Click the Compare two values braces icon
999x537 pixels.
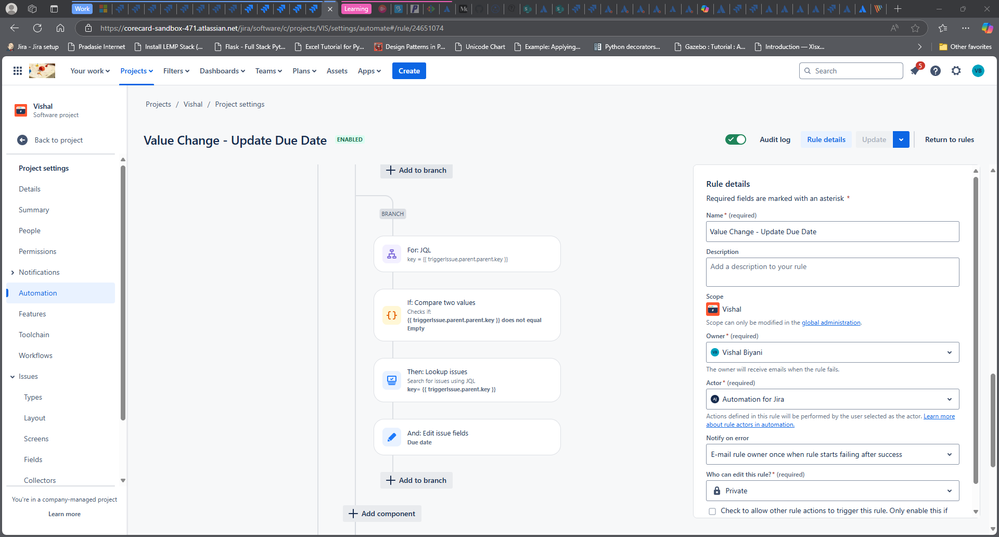click(x=391, y=315)
